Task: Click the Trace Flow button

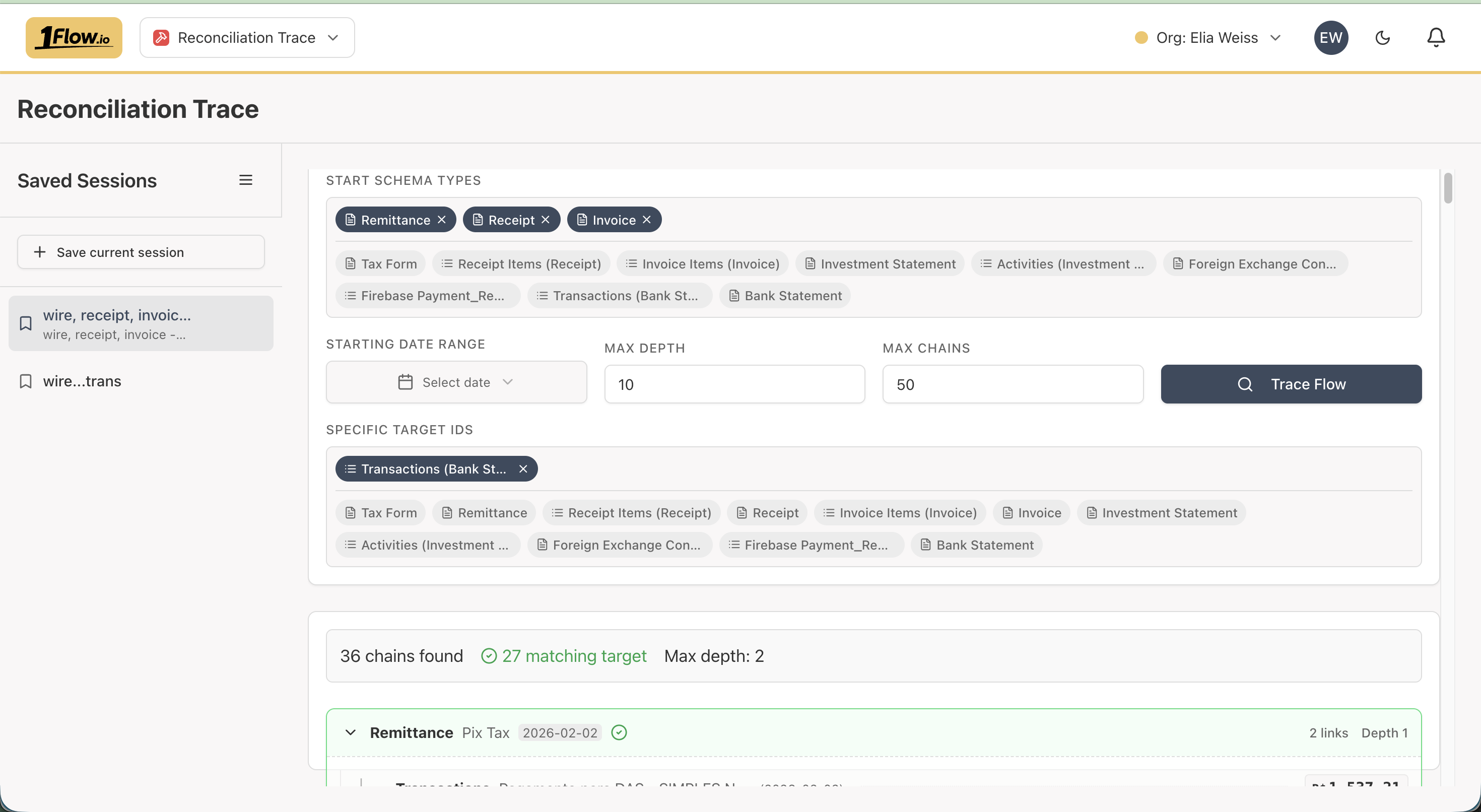Action: [x=1291, y=384]
